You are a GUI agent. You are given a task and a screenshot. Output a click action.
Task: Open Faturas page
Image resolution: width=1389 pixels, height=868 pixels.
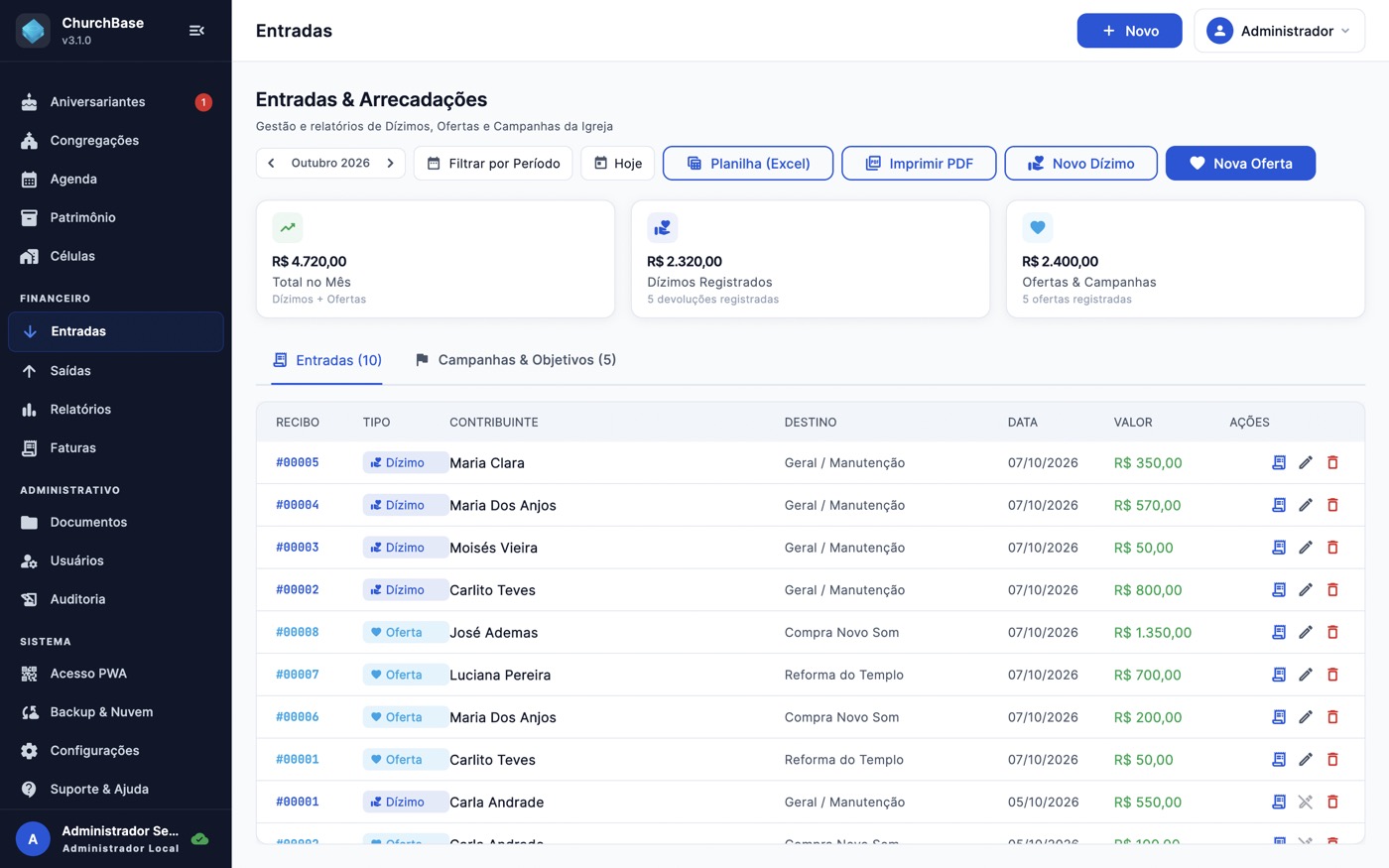coord(116,448)
